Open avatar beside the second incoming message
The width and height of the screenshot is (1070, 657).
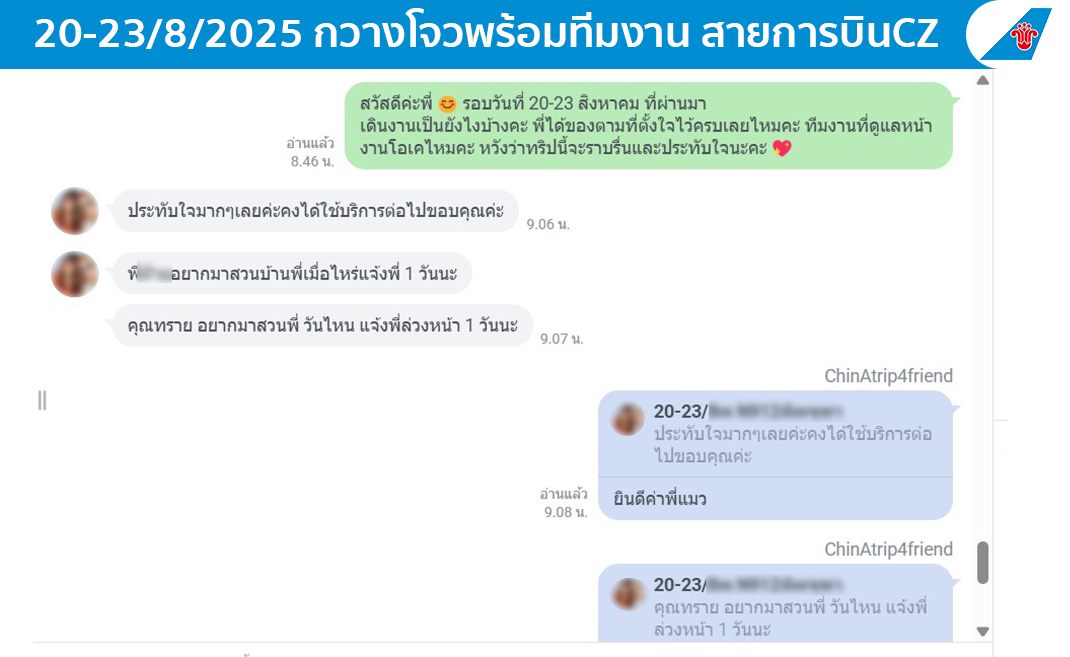click(75, 274)
